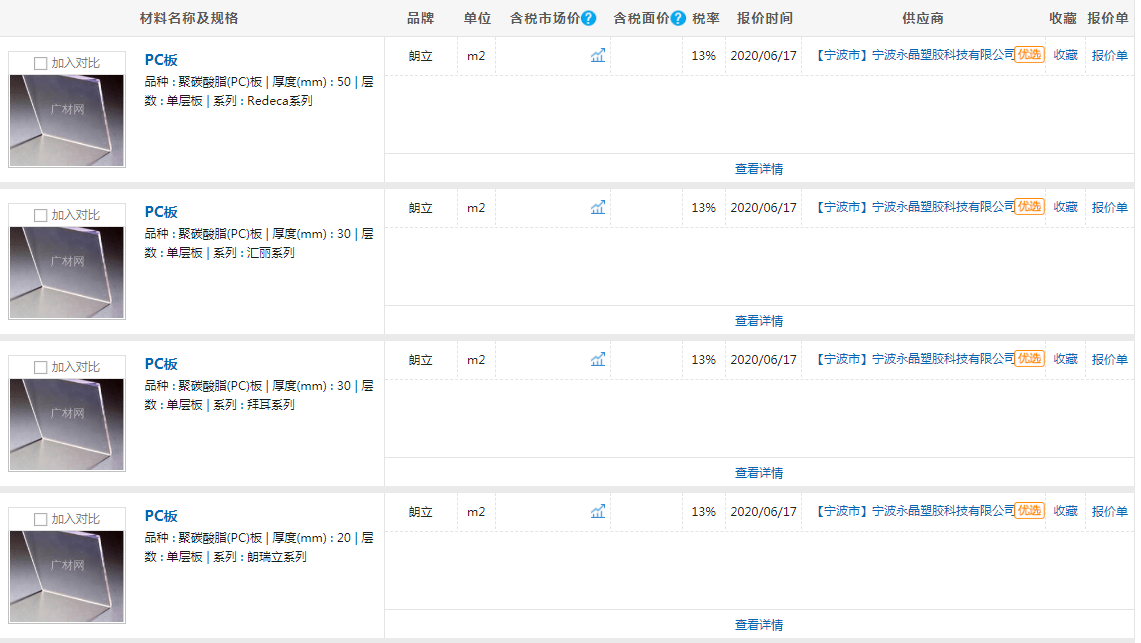
Task: Click 查看详情 under 朗瑞立系列 row
Action: click(x=759, y=625)
